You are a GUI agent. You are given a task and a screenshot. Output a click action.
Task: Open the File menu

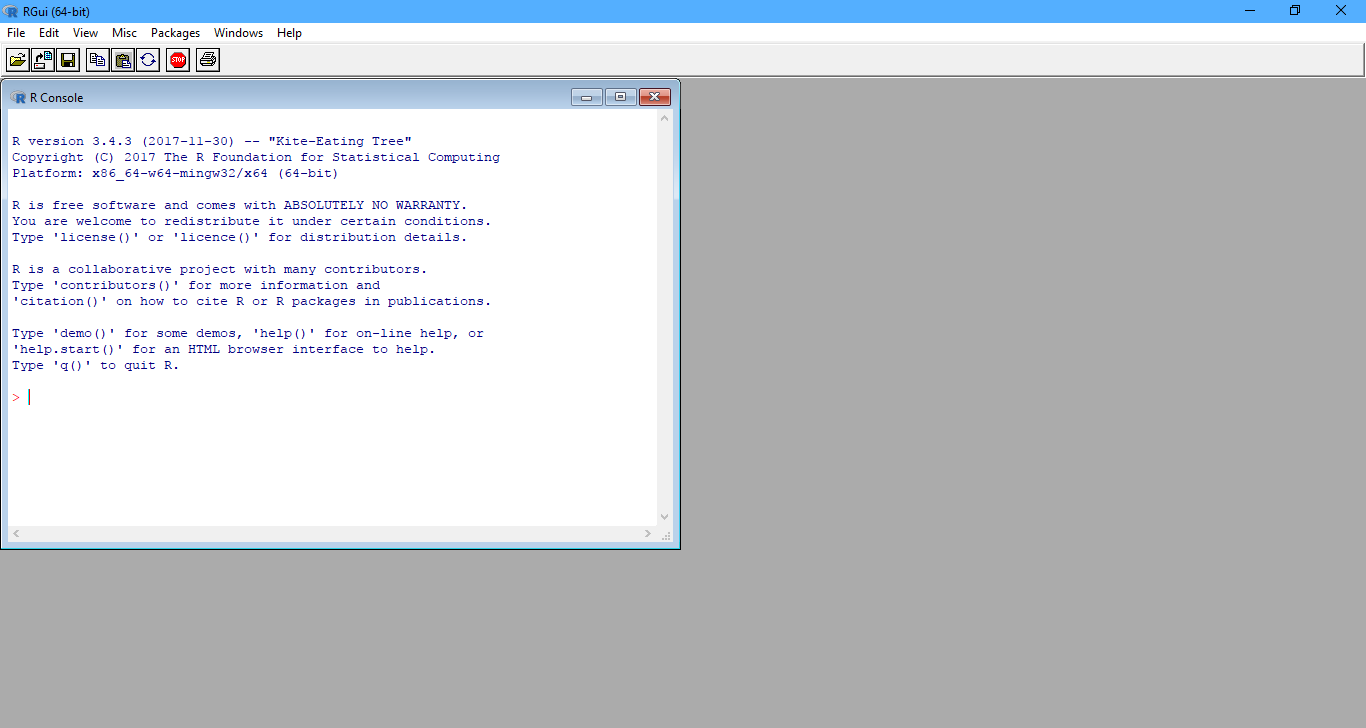tap(16, 33)
